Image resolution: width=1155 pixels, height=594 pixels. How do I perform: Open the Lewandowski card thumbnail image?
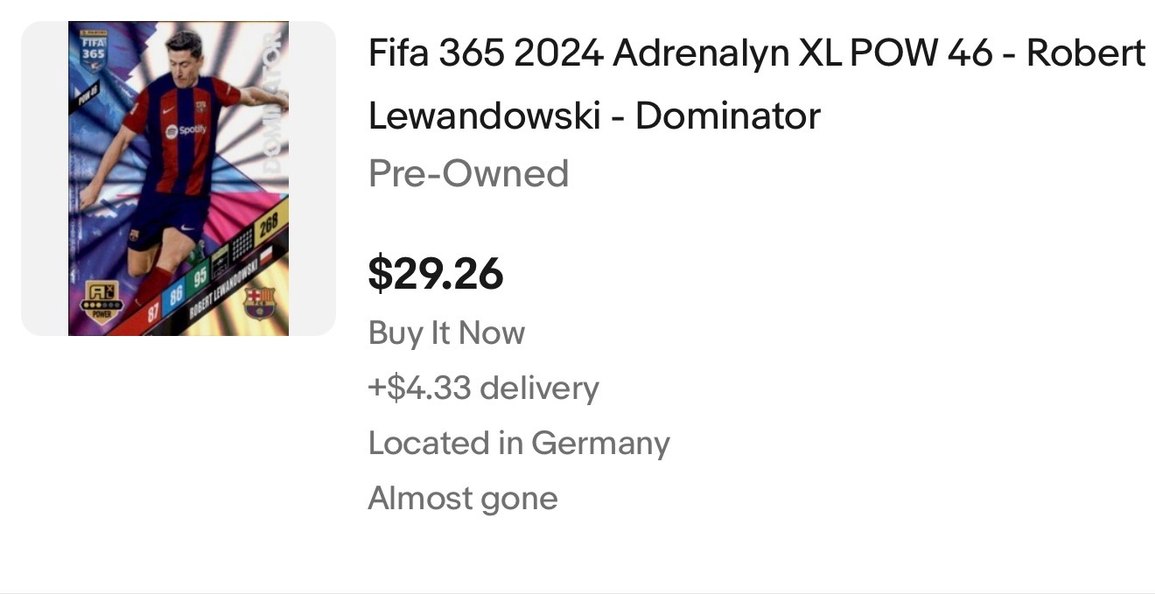(x=178, y=179)
